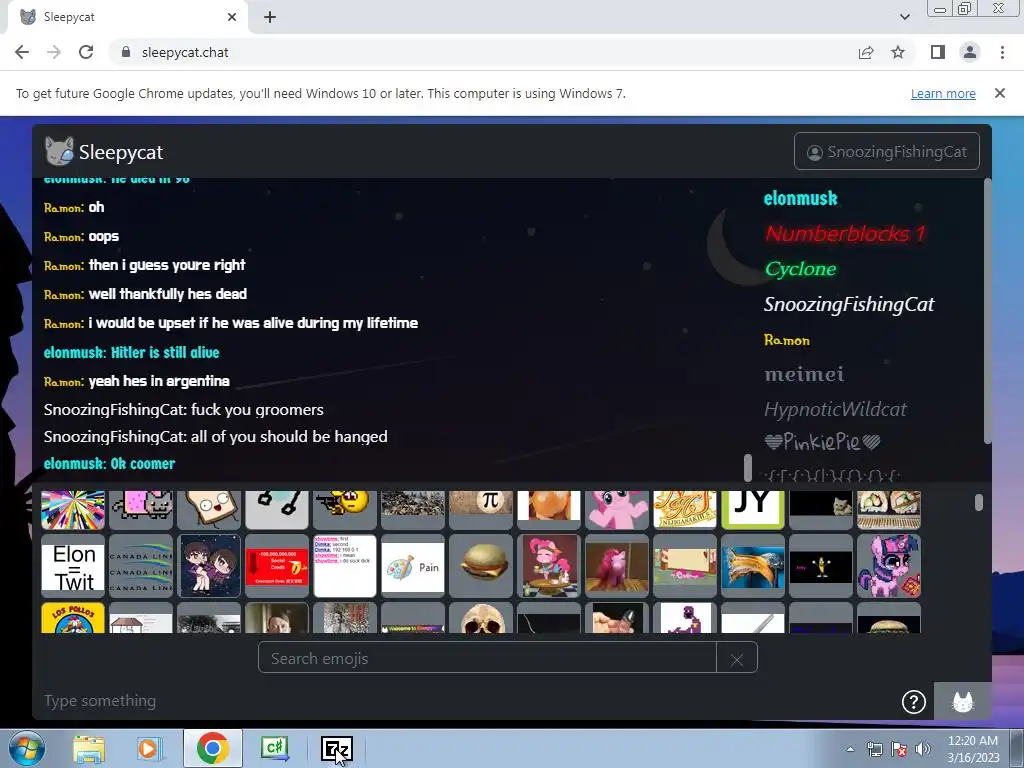Viewport: 1024px width, 768px height.
Task: Pick the hamburger emoji
Action: pos(481,566)
